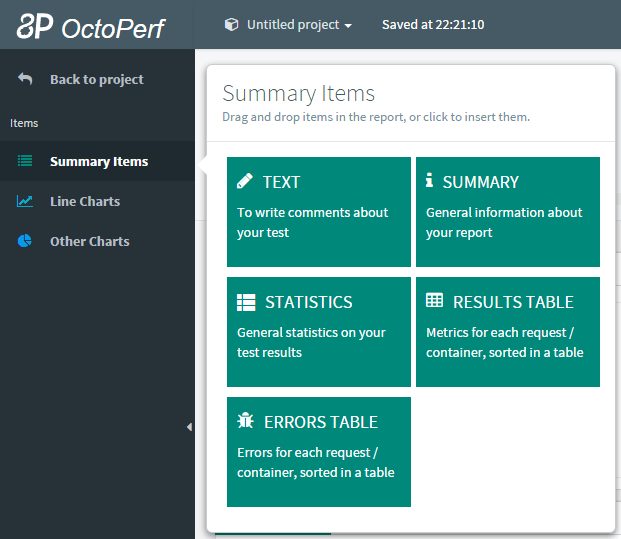The image size is (621, 539).
Task: Click "To write comments about your test" description
Action: (x=312, y=223)
